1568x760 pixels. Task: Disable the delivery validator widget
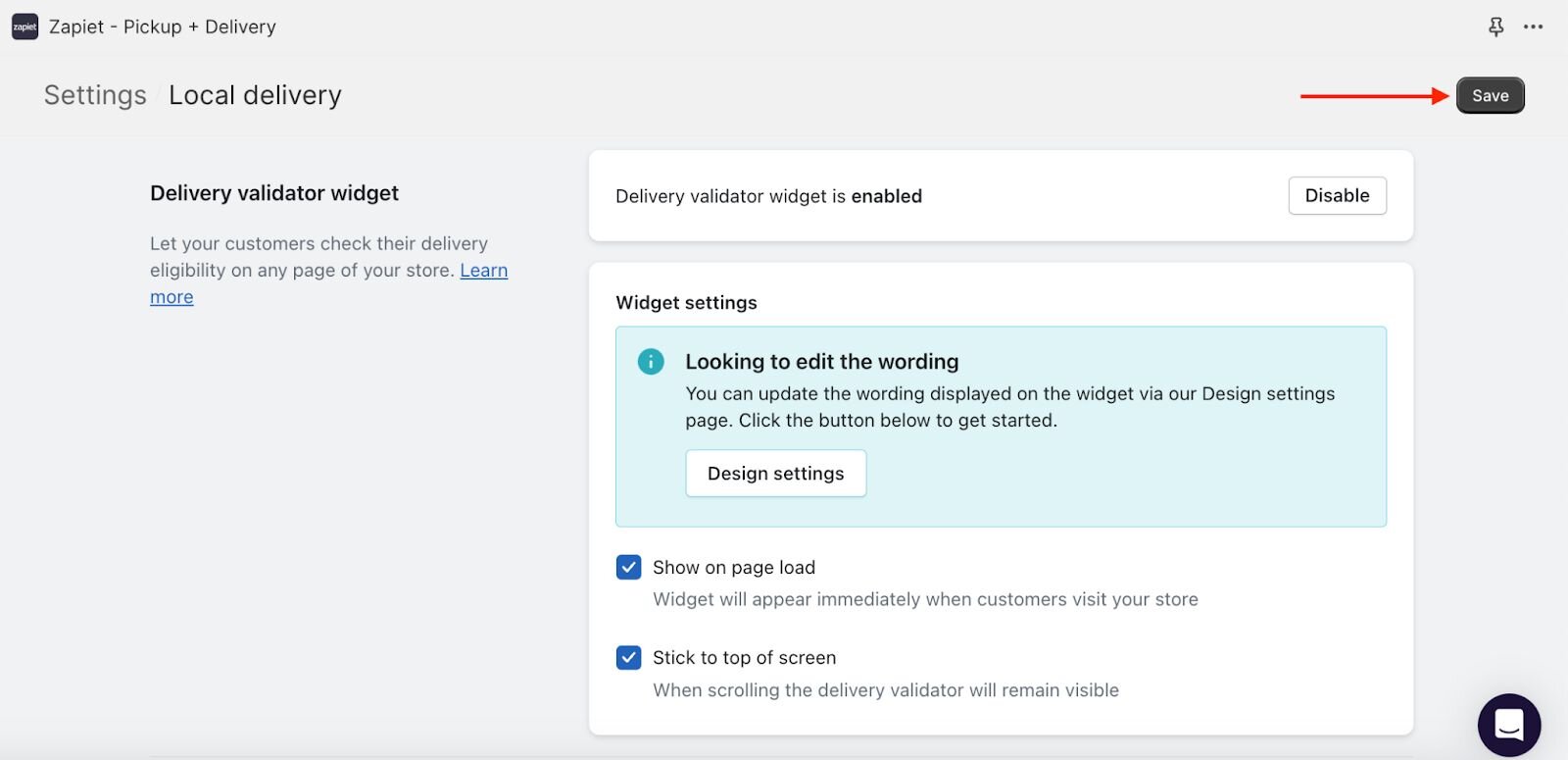point(1337,196)
